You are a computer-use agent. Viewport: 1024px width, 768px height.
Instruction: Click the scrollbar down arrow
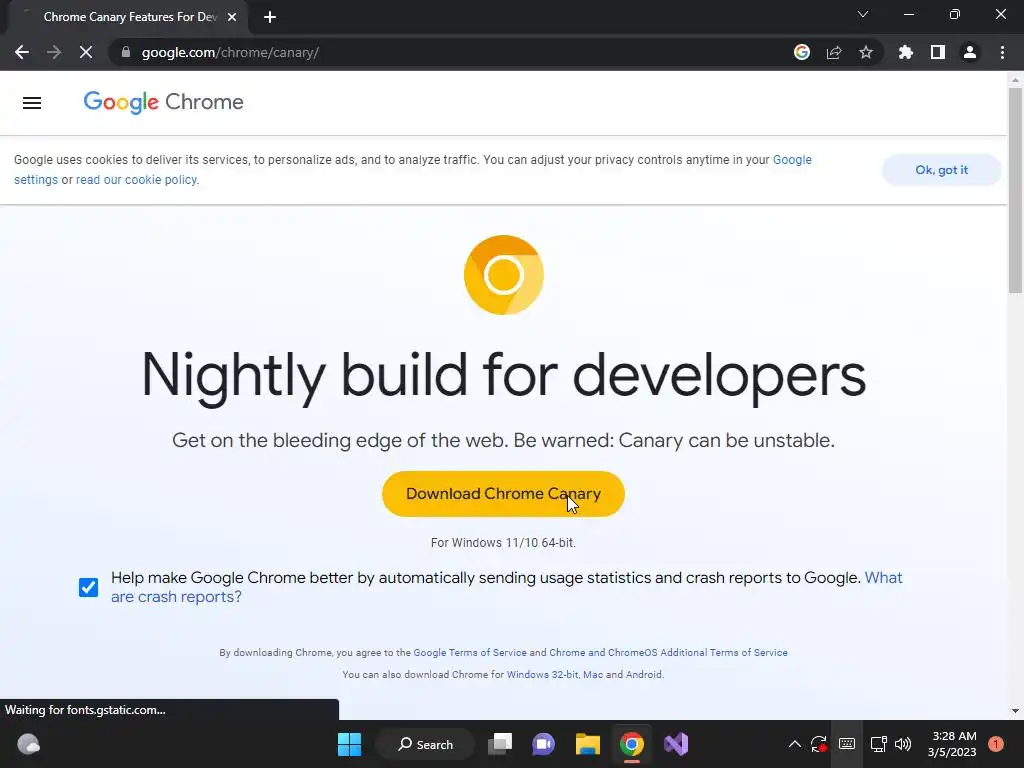tap(1015, 711)
